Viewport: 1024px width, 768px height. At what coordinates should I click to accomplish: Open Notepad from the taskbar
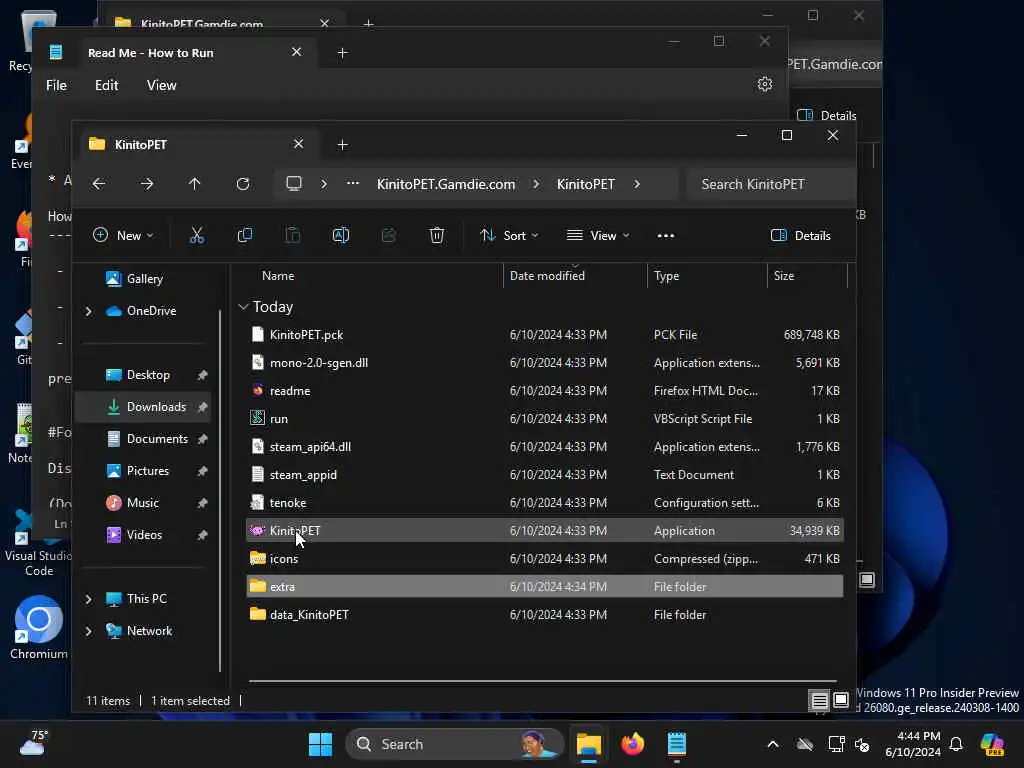(677, 744)
